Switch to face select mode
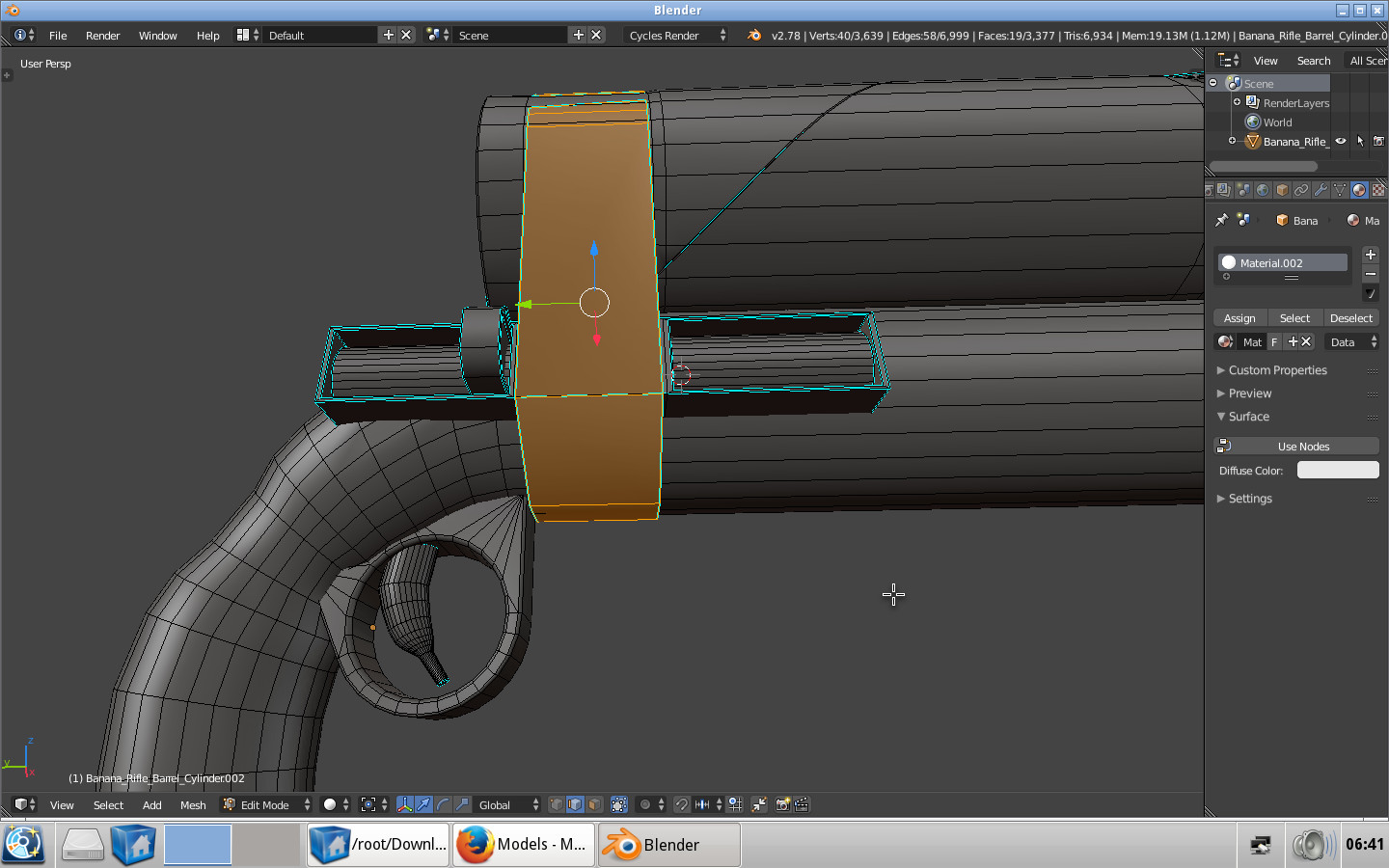The height and width of the screenshot is (868, 1389). point(592,804)
